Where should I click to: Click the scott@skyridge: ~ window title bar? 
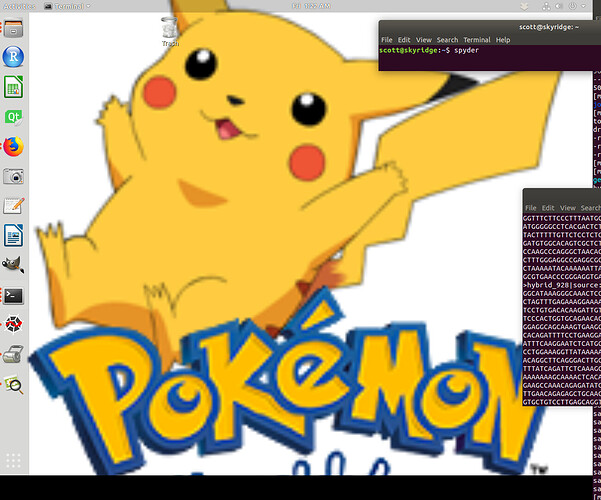490,27
